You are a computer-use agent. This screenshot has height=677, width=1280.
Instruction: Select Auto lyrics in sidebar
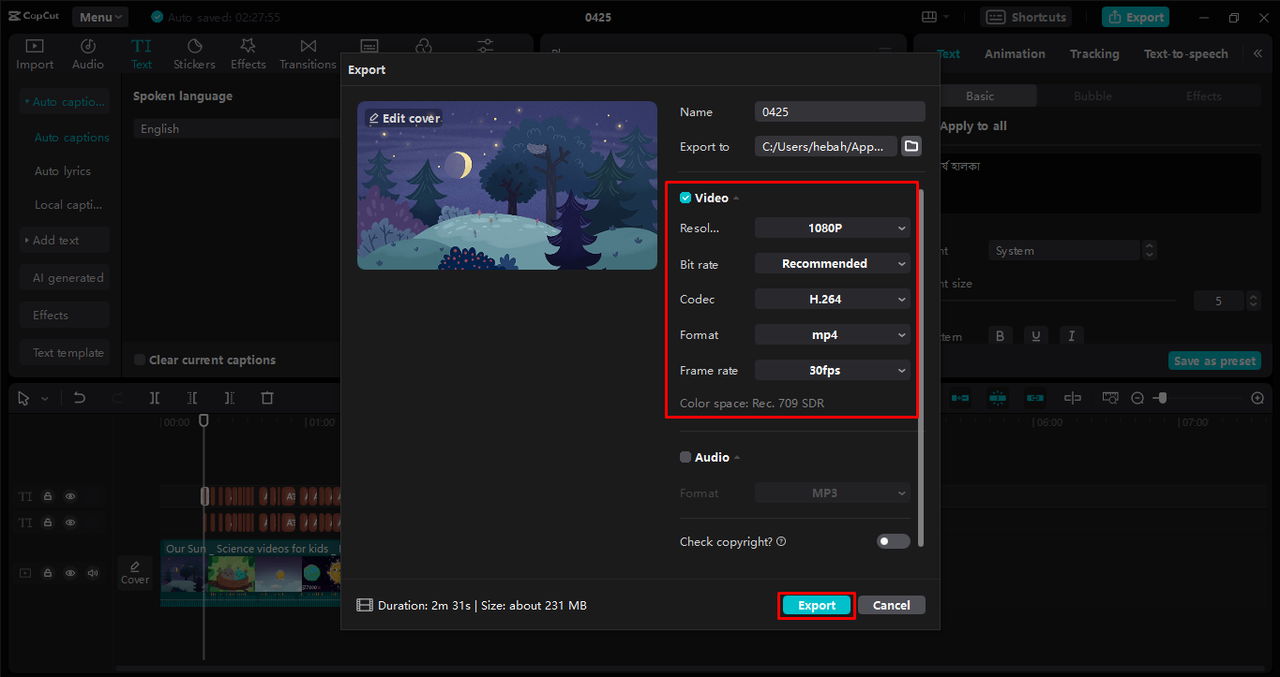[x=63, y=171]
